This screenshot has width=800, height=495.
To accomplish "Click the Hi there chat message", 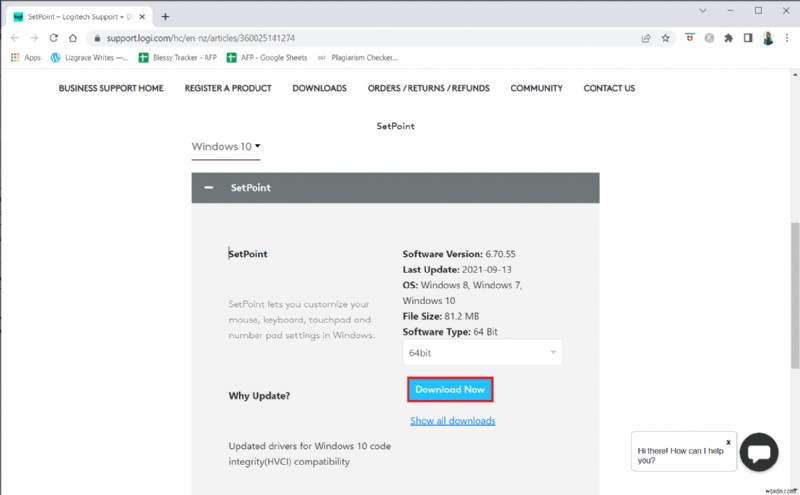I will click(681, 455).
